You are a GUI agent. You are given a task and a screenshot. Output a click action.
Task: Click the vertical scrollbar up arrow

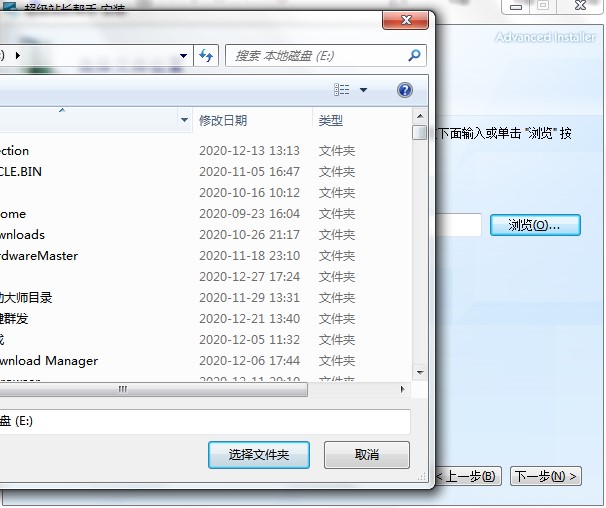pyautogui.click(x=420, y=116)
